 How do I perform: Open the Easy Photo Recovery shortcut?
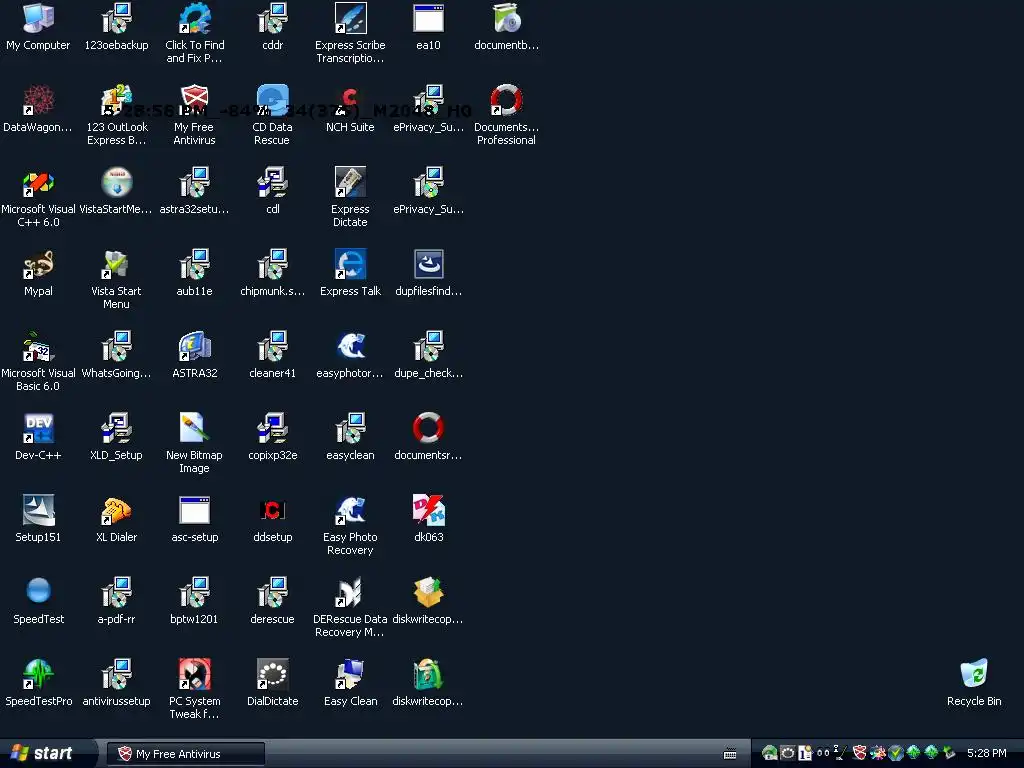350,525
